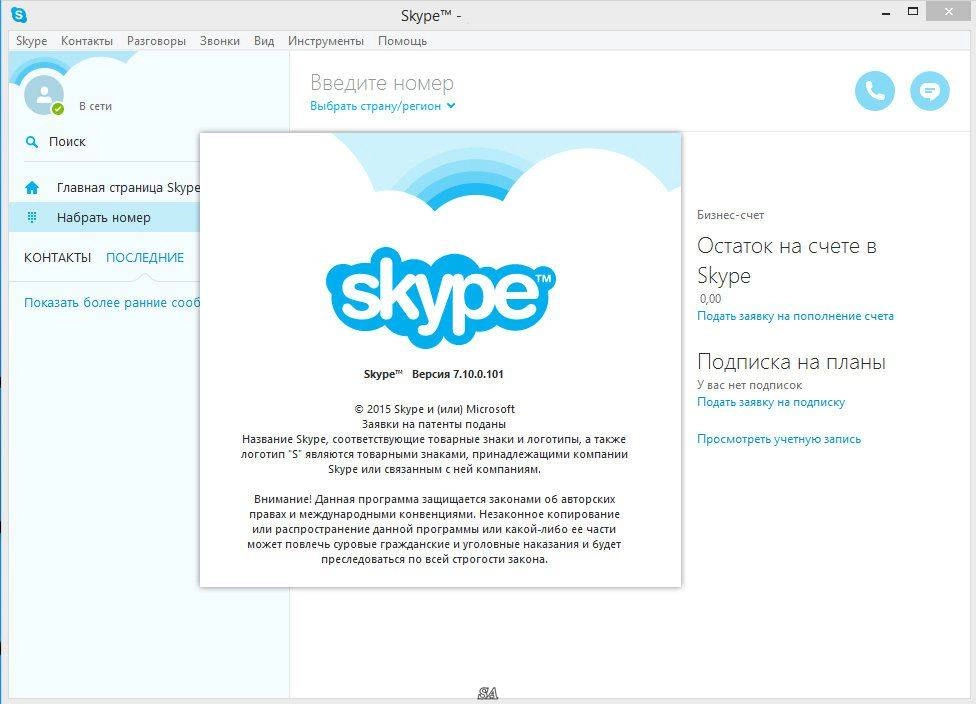976x704 pixels.
Task: Click Показать более ранние сообщения link
Action: pyautogui.click(x=112, y=303)
